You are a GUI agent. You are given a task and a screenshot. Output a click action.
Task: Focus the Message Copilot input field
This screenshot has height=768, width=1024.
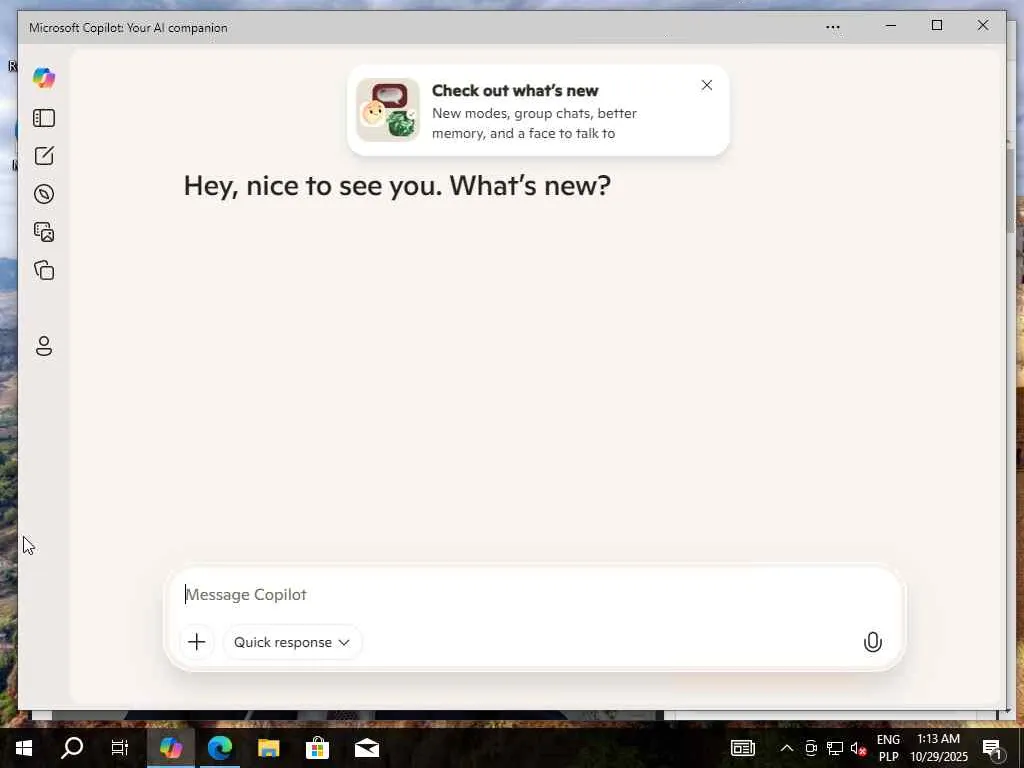pyautogui.click(x=536, y=594)
